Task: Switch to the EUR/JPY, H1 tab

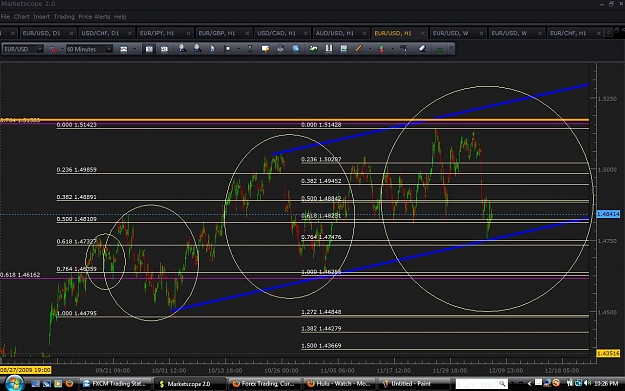Action: [164, 33]
